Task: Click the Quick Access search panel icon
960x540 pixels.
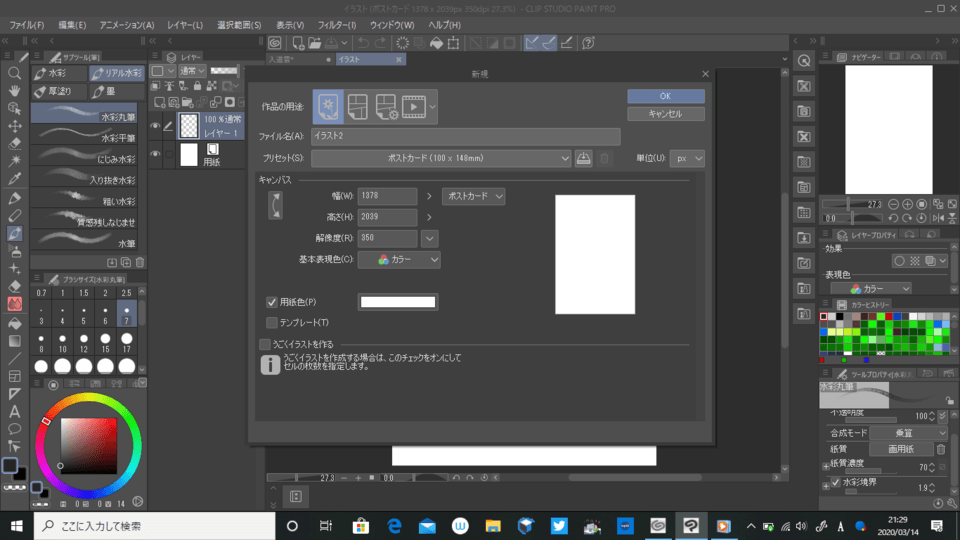Action: 804,61
